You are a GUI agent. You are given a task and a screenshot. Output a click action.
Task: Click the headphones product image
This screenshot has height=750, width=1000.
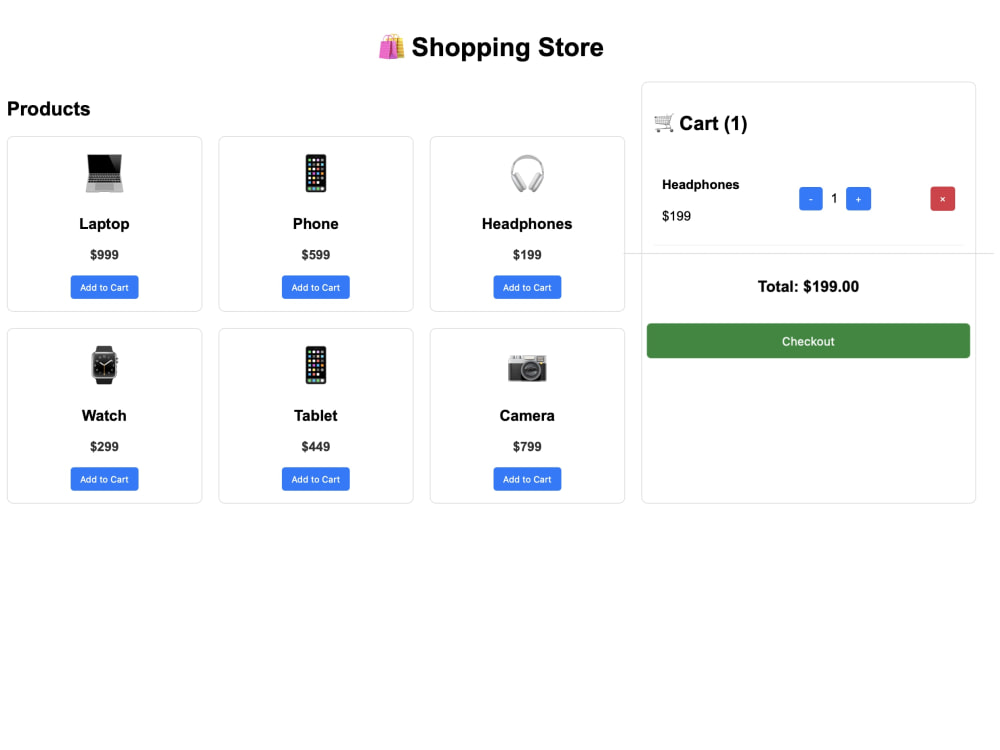pos(527,173)
